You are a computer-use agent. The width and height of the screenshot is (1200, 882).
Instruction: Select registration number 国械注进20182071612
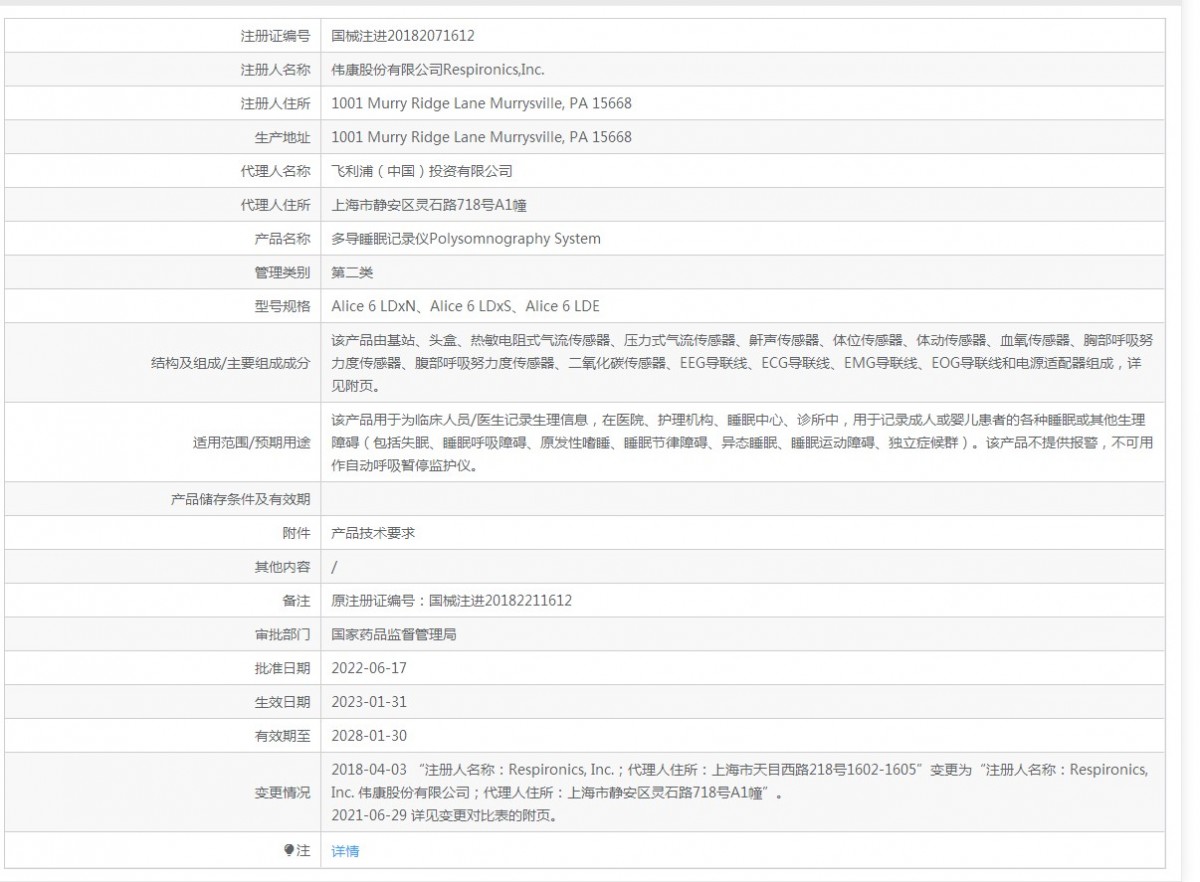coord(403,35)
